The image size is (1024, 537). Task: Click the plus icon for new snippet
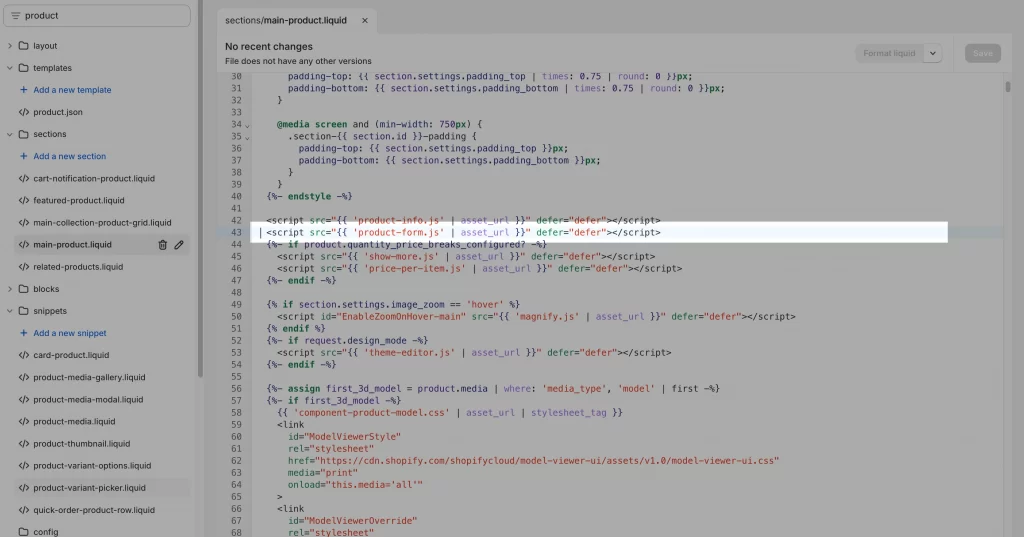click(x=24, y=333)
